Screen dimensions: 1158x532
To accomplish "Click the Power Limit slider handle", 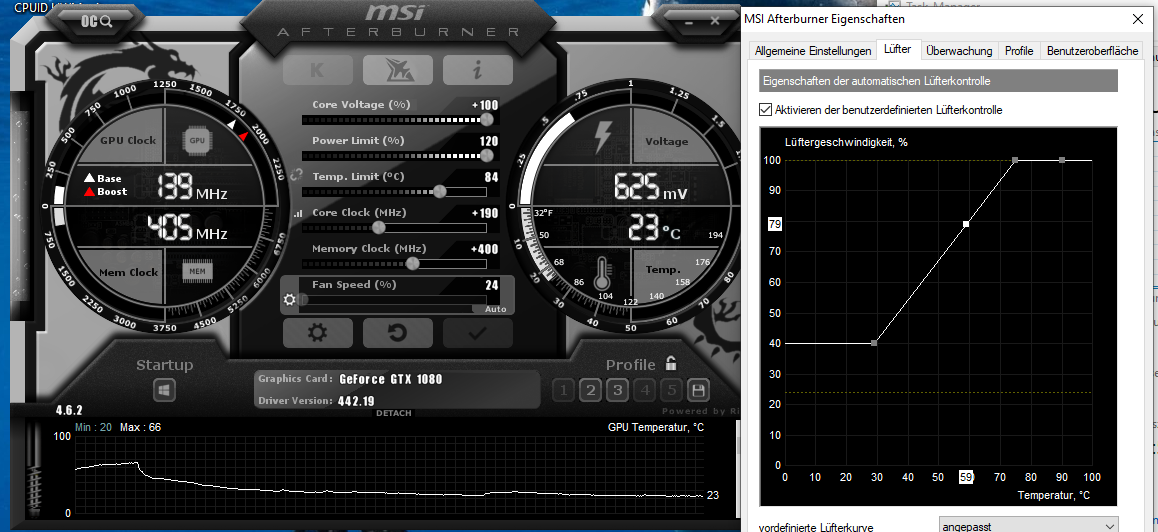I will (487, 155).
